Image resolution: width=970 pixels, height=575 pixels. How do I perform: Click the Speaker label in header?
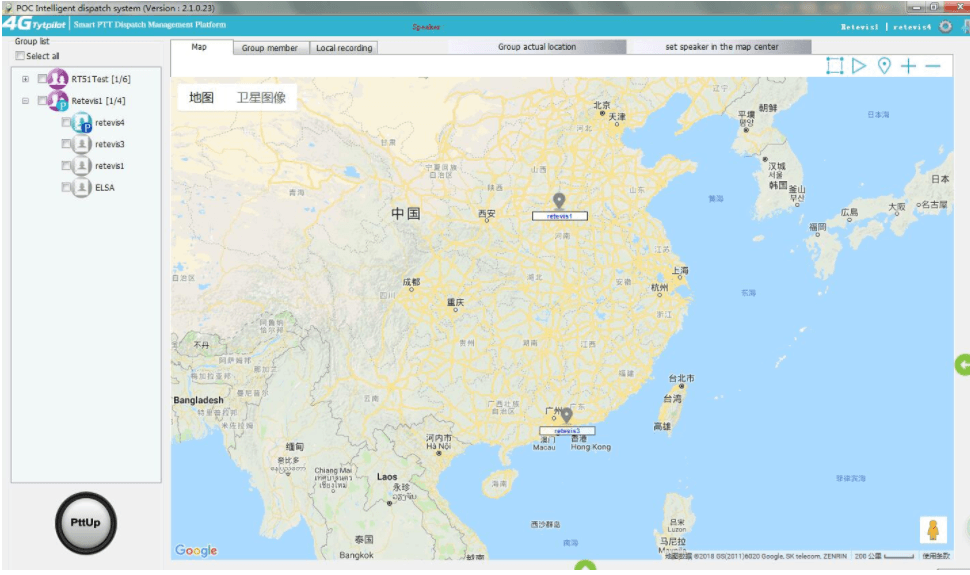[426, 27]
